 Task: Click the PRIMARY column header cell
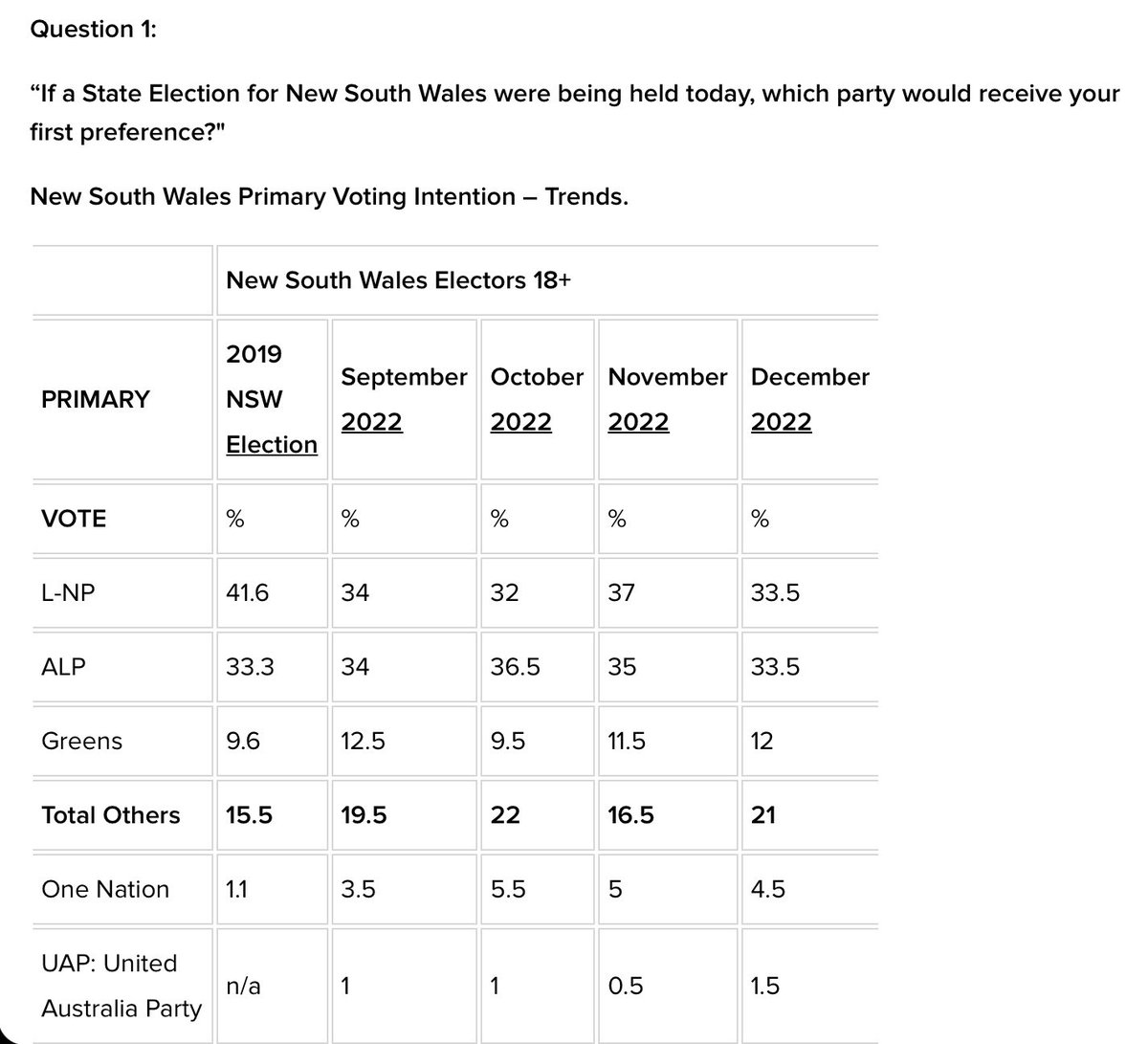tap(96, 399)
